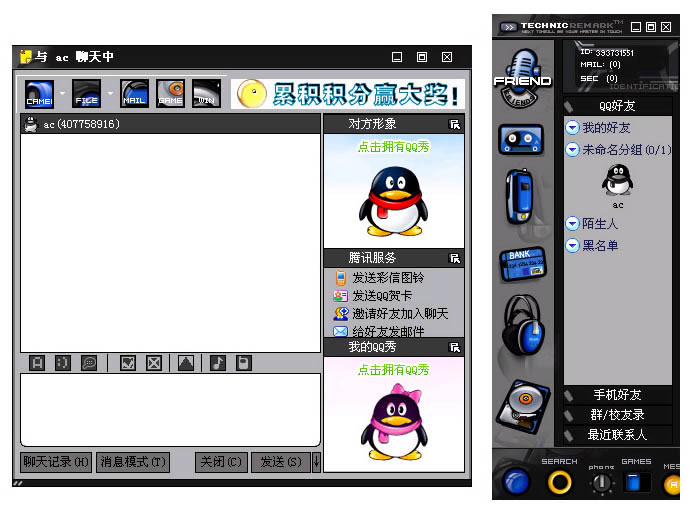Viewport: 695px width, 517px height.
Task: Click the phone dial knob
Action: point(601,483)
